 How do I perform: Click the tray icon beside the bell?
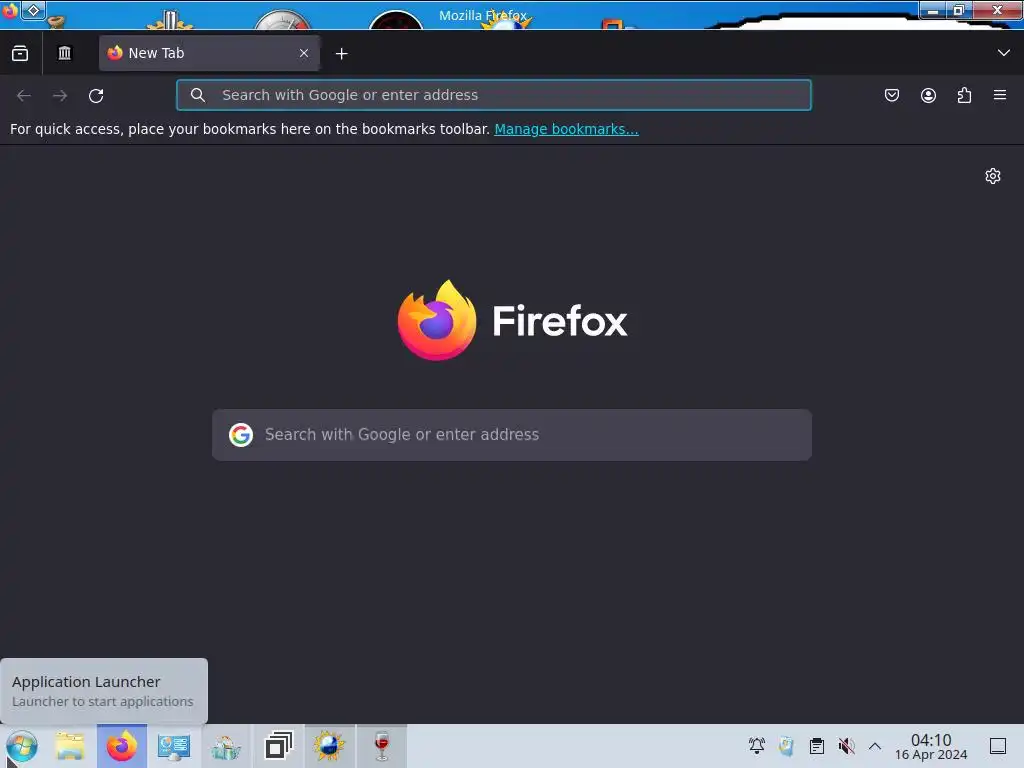tap(786, 746)
